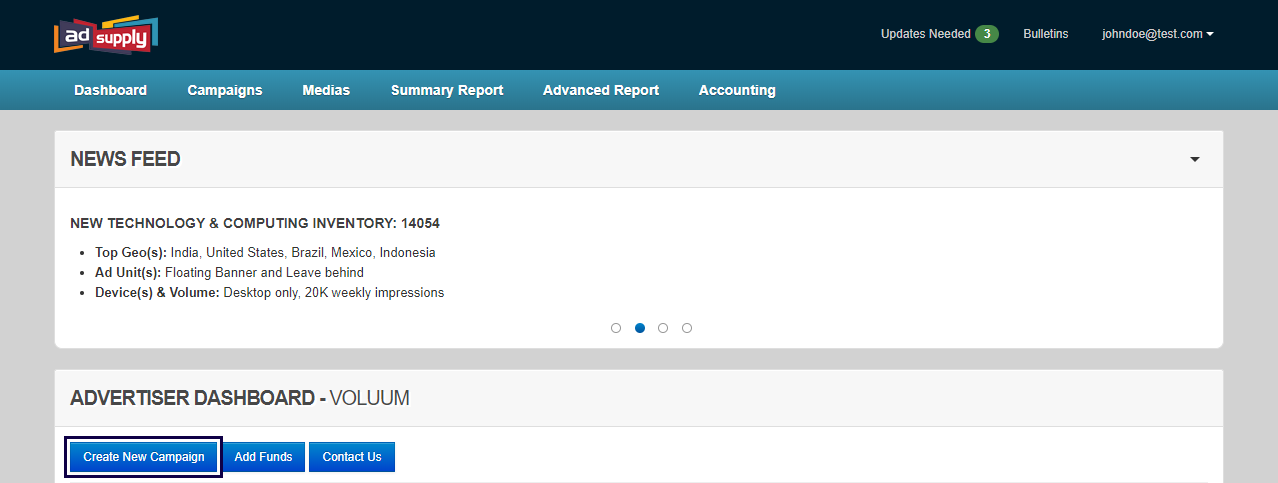The width and height of the screenshot is (1278, 483).
Task: Open the Bulletins page
Action: (1045, 34)
